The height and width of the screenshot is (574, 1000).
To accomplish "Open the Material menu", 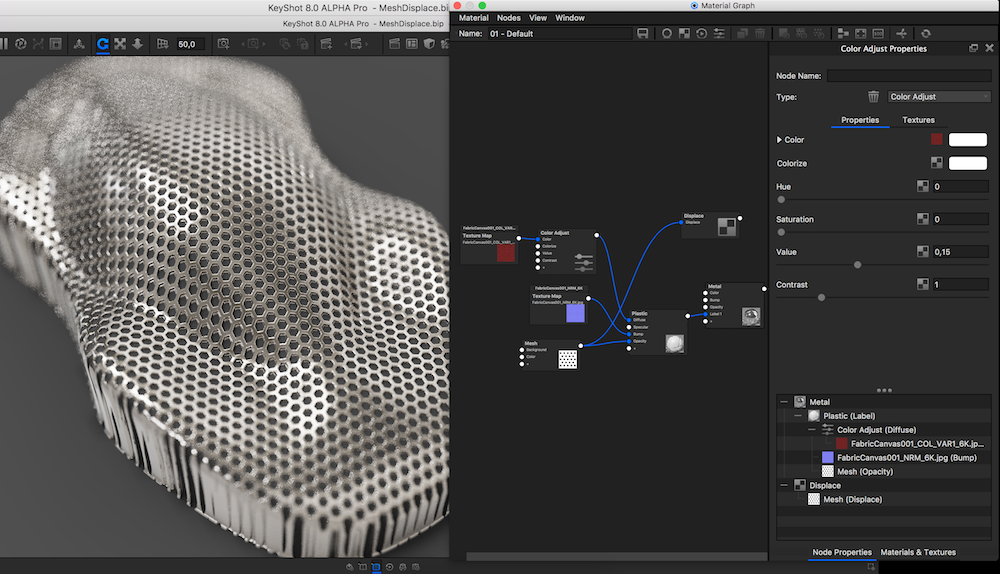I will 473,18.
